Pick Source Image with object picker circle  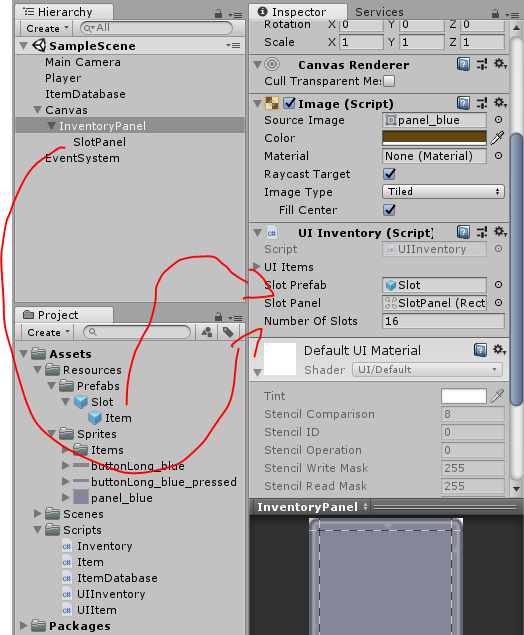(498, 120)
